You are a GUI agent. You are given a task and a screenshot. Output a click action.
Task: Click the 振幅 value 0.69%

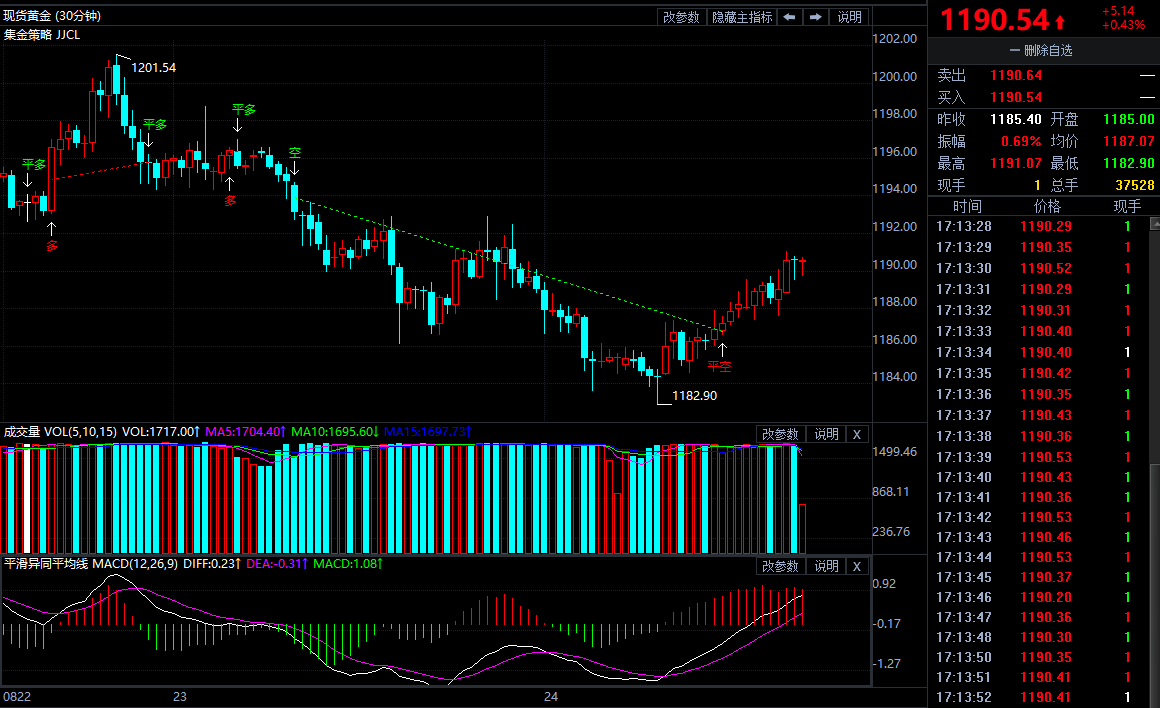(x=1021, y=141)
